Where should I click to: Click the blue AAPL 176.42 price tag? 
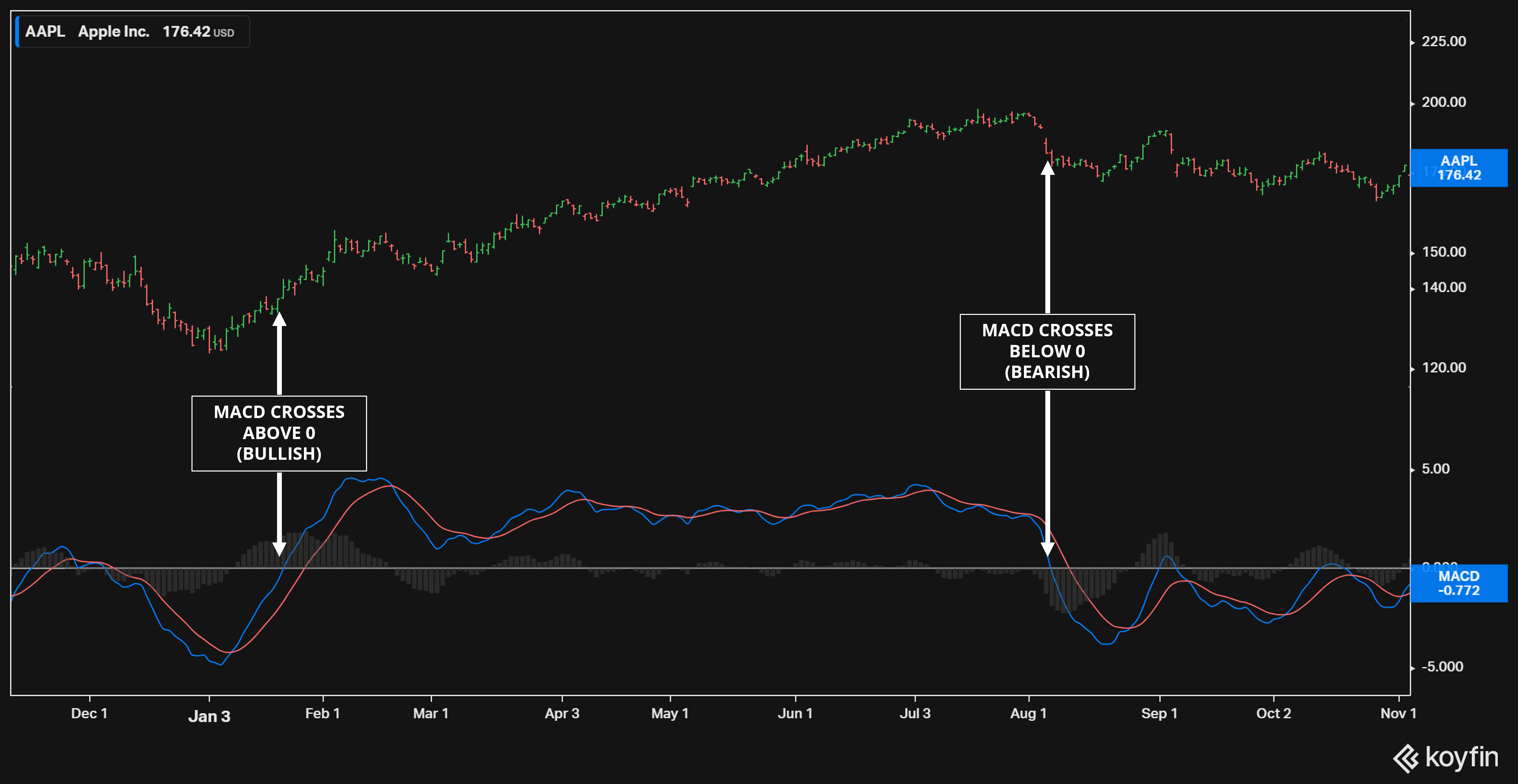point(1458,168)
